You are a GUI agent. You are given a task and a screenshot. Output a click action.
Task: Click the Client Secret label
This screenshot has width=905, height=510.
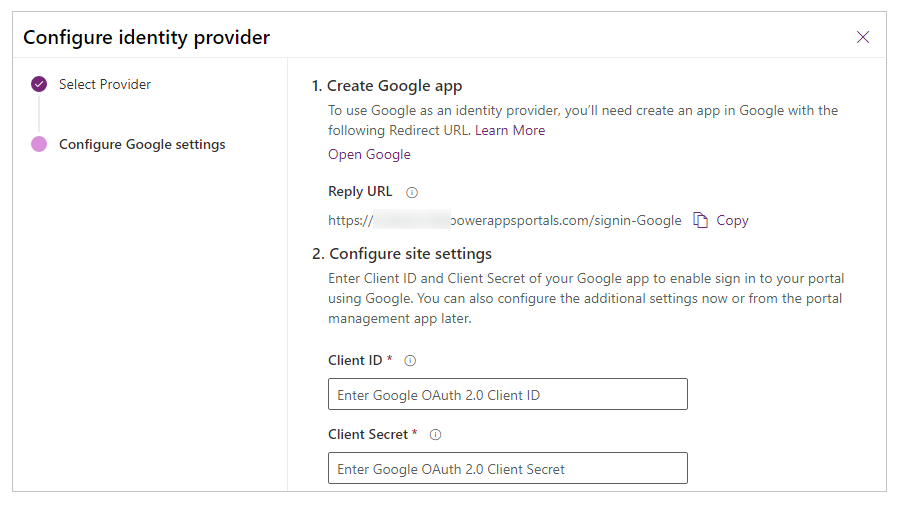[368, 434]
